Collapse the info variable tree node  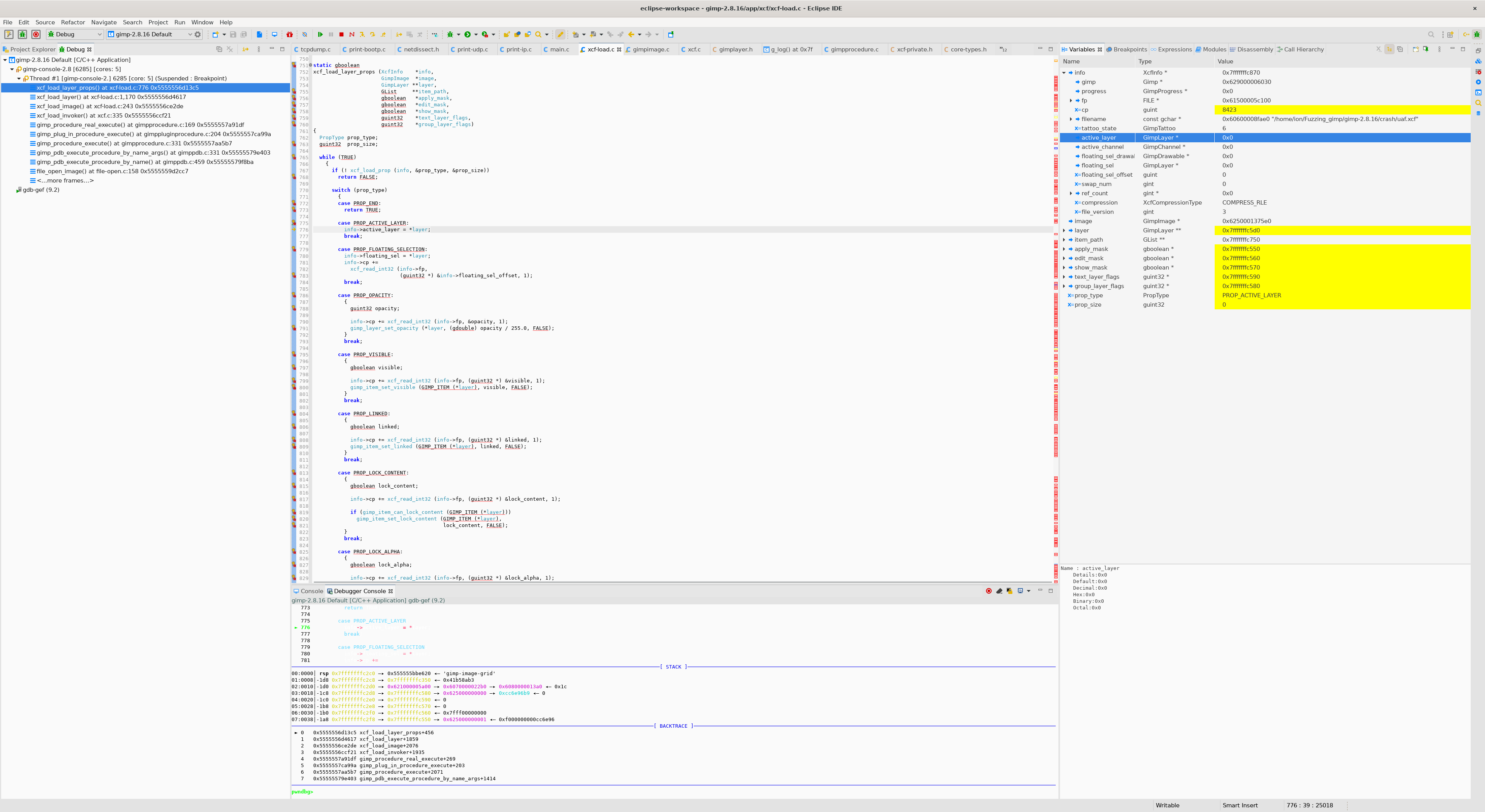(x=1064, y=73)
